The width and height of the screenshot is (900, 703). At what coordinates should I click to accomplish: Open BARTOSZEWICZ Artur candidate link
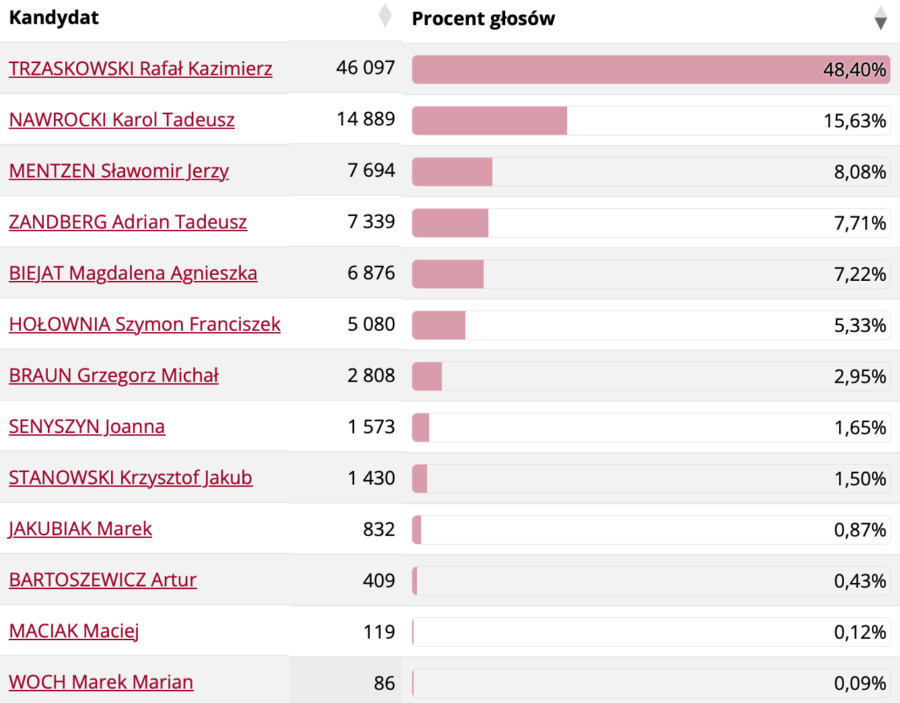pos(103,580)
